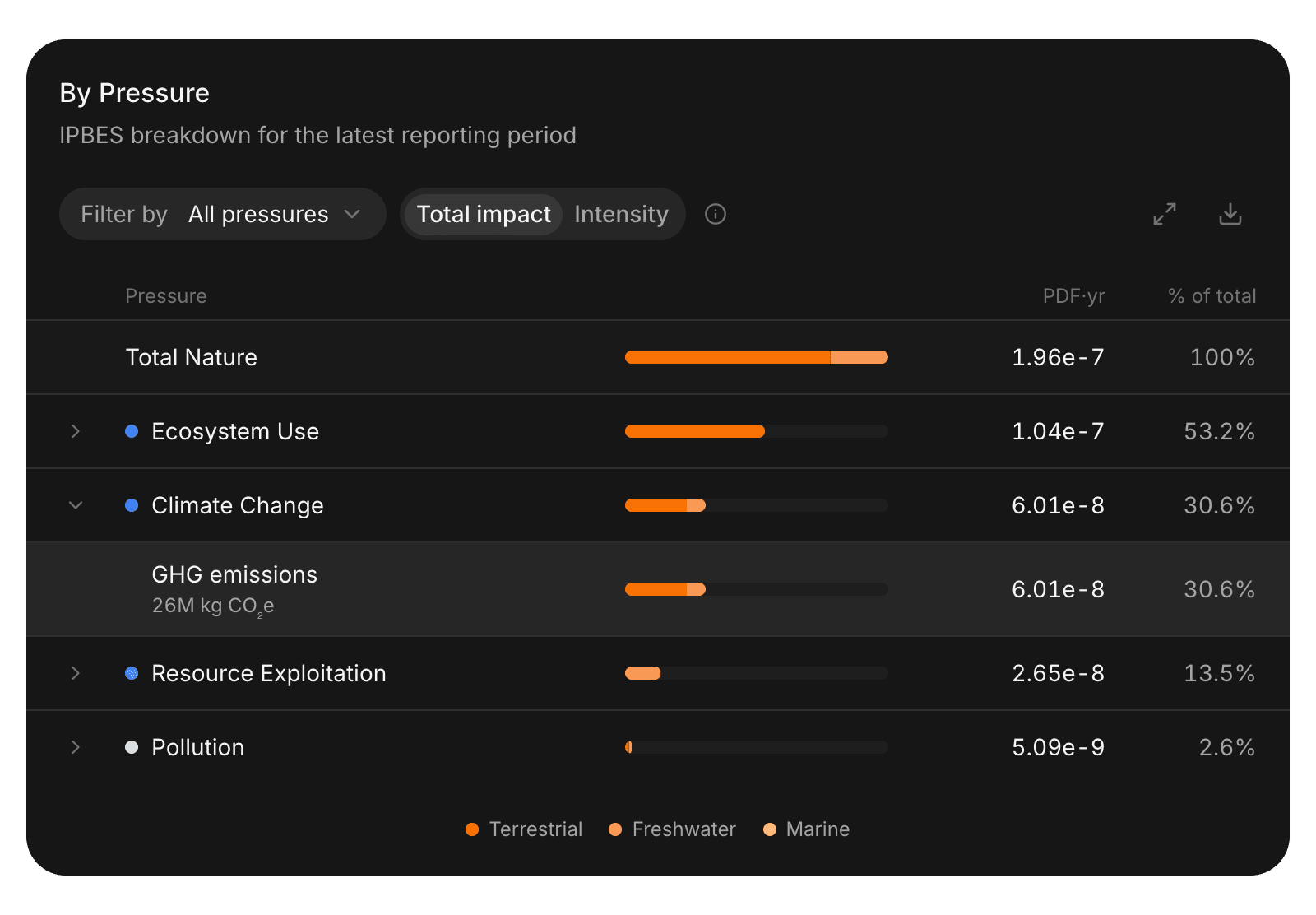Click the 1.96e-7 total value
1316x915 pixels.
click(1058, 357)
